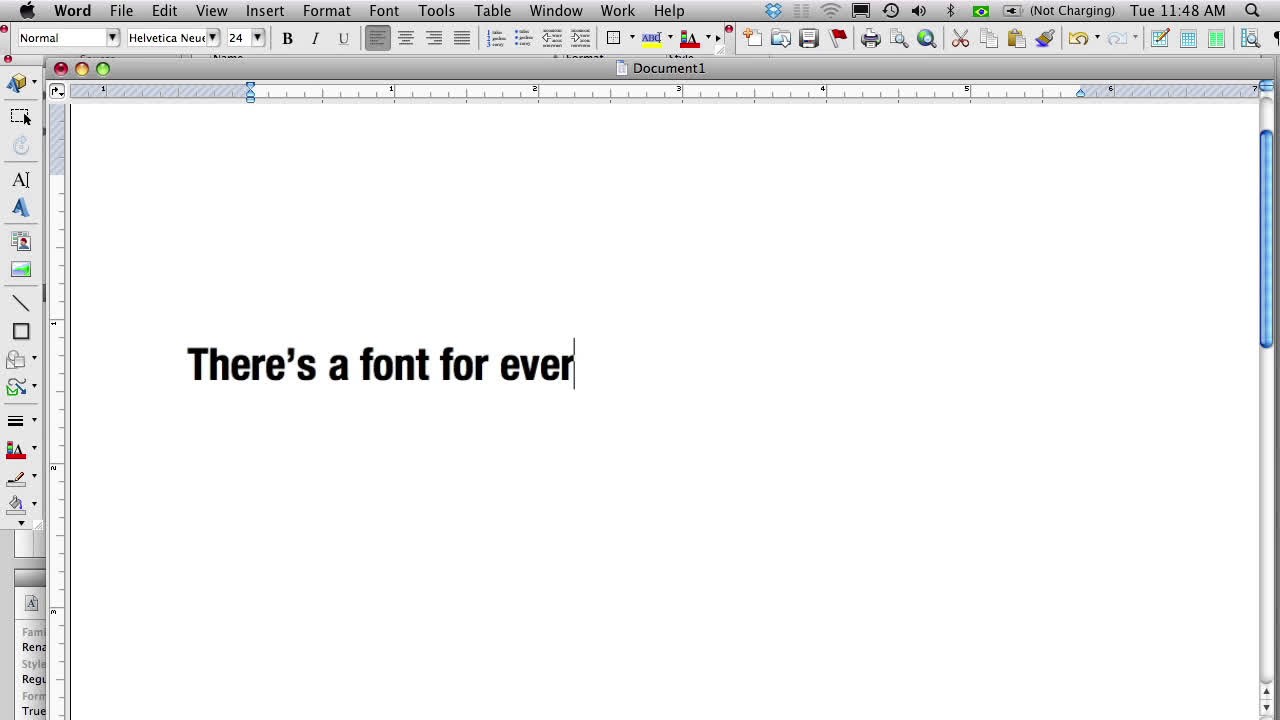The height and width of the screenshot is (720, 1280).
Task: Print the document
Action: (871, 38)
